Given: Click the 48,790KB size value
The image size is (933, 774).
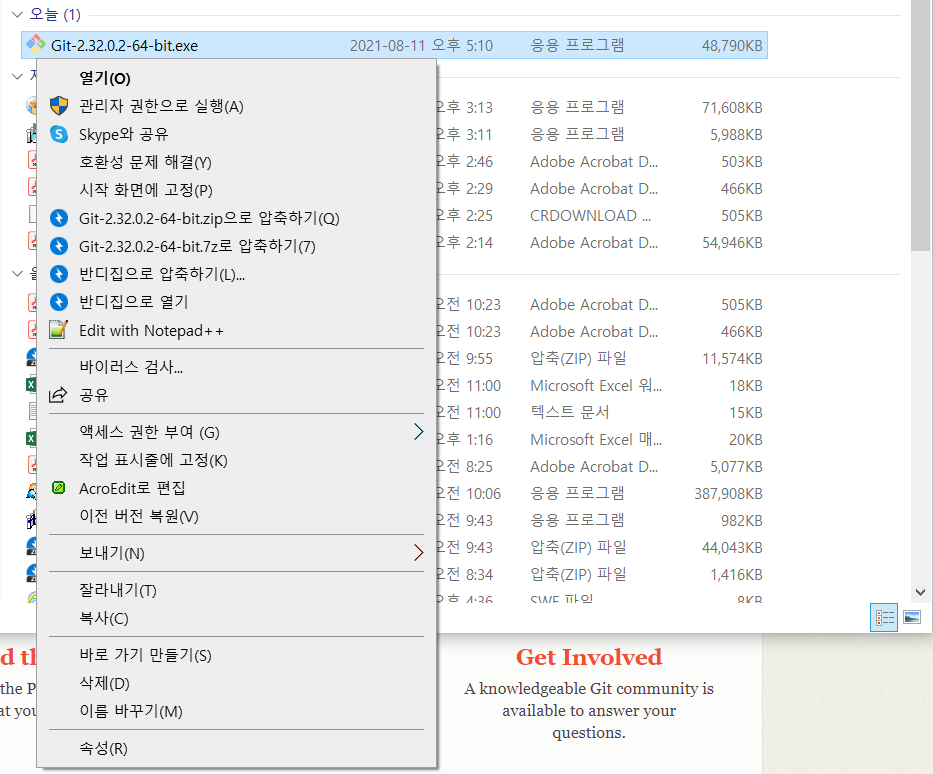Looking at the screenshot, I should point(732,45).
